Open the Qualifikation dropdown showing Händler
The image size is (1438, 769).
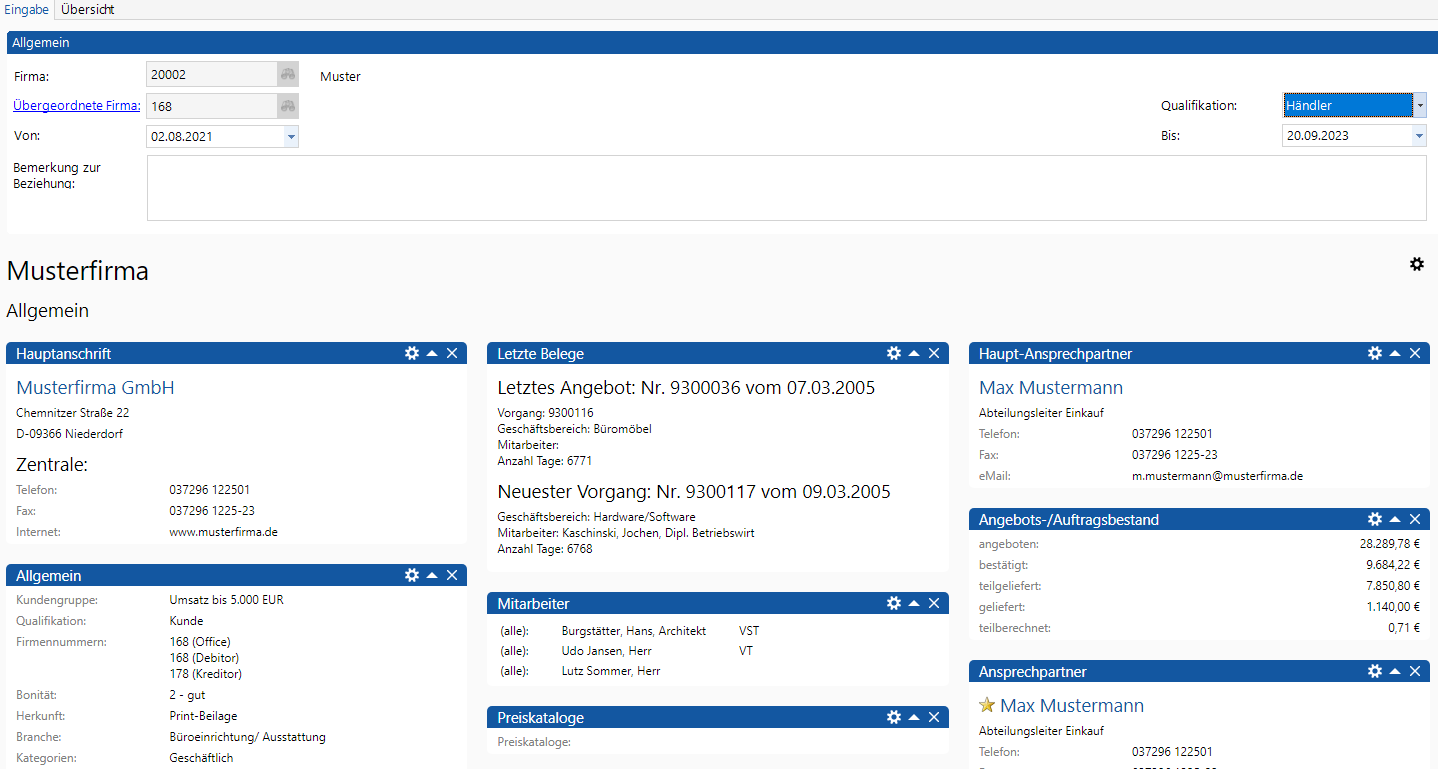click(1419, 105)
